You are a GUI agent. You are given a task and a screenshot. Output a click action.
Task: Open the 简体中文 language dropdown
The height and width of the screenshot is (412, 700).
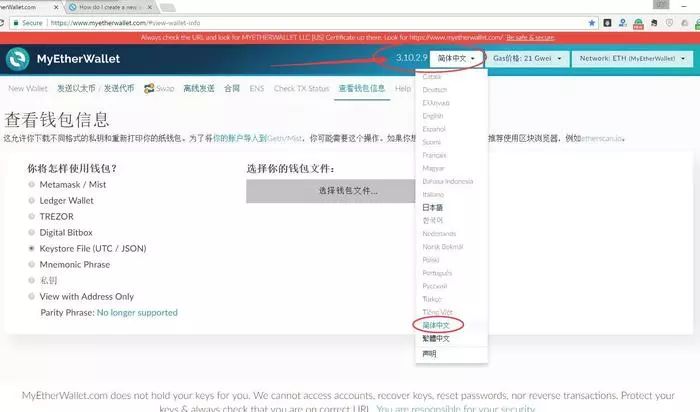coord(456,58)
